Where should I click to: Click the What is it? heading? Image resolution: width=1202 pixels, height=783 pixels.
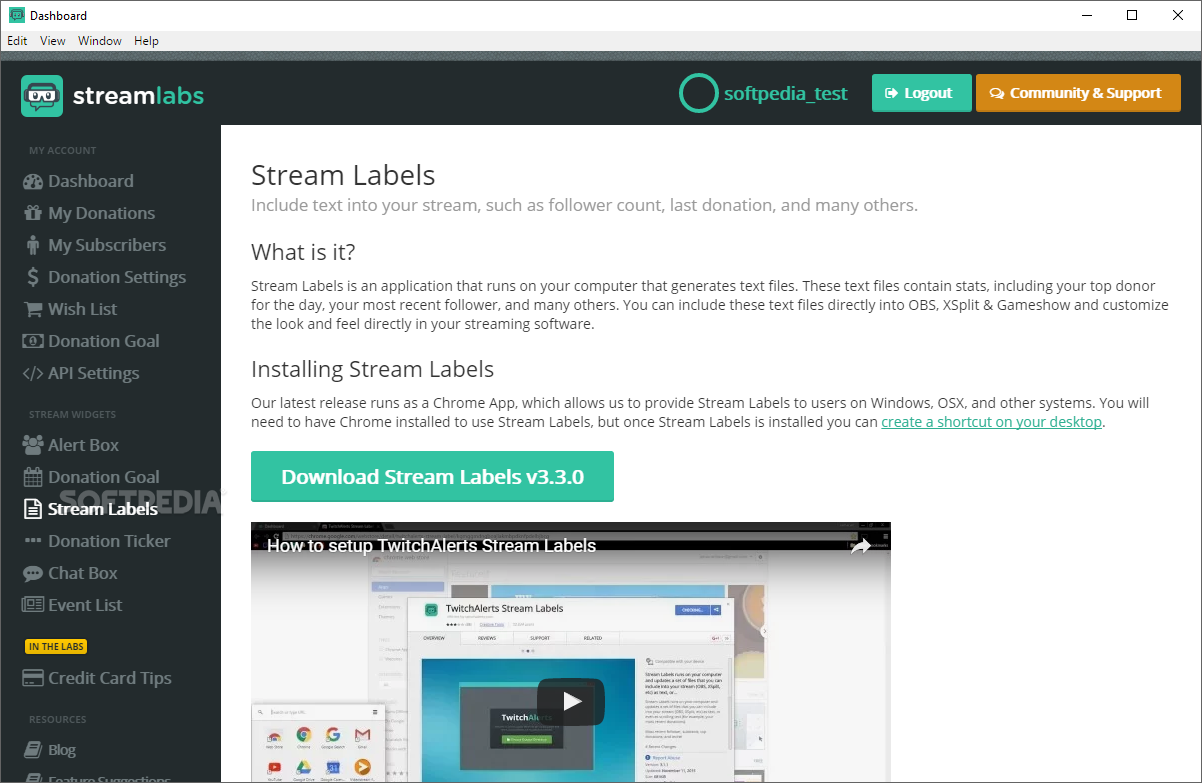tap(303, 251)
